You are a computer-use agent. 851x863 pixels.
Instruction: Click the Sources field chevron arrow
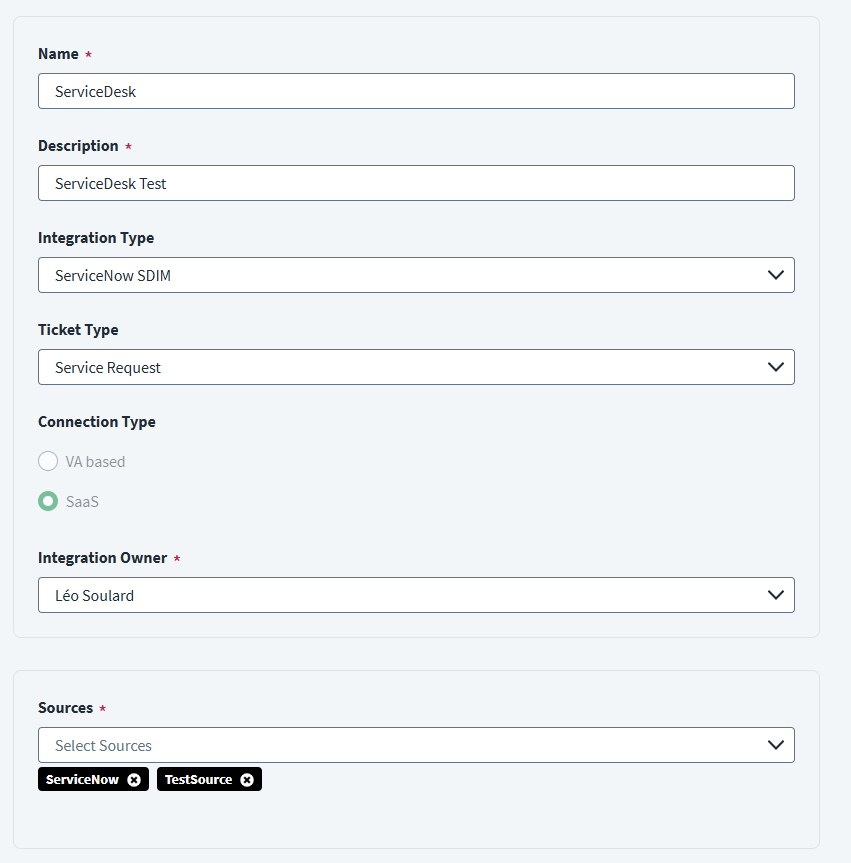[x=775, y=745]
